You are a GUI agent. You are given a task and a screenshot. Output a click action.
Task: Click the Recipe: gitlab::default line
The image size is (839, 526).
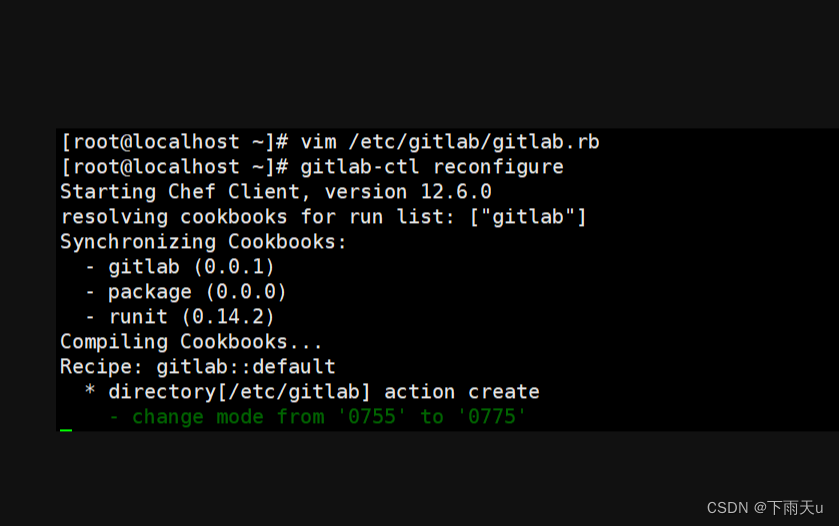coord(197,367)
